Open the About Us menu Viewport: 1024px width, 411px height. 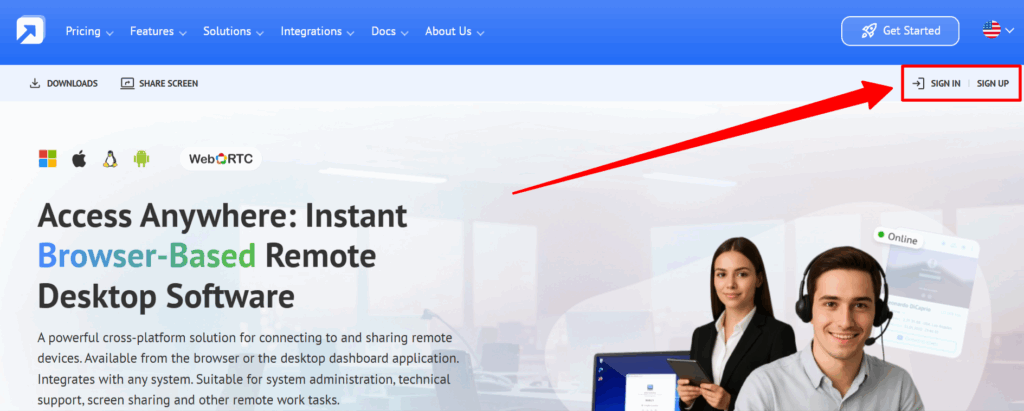point(454,31)
